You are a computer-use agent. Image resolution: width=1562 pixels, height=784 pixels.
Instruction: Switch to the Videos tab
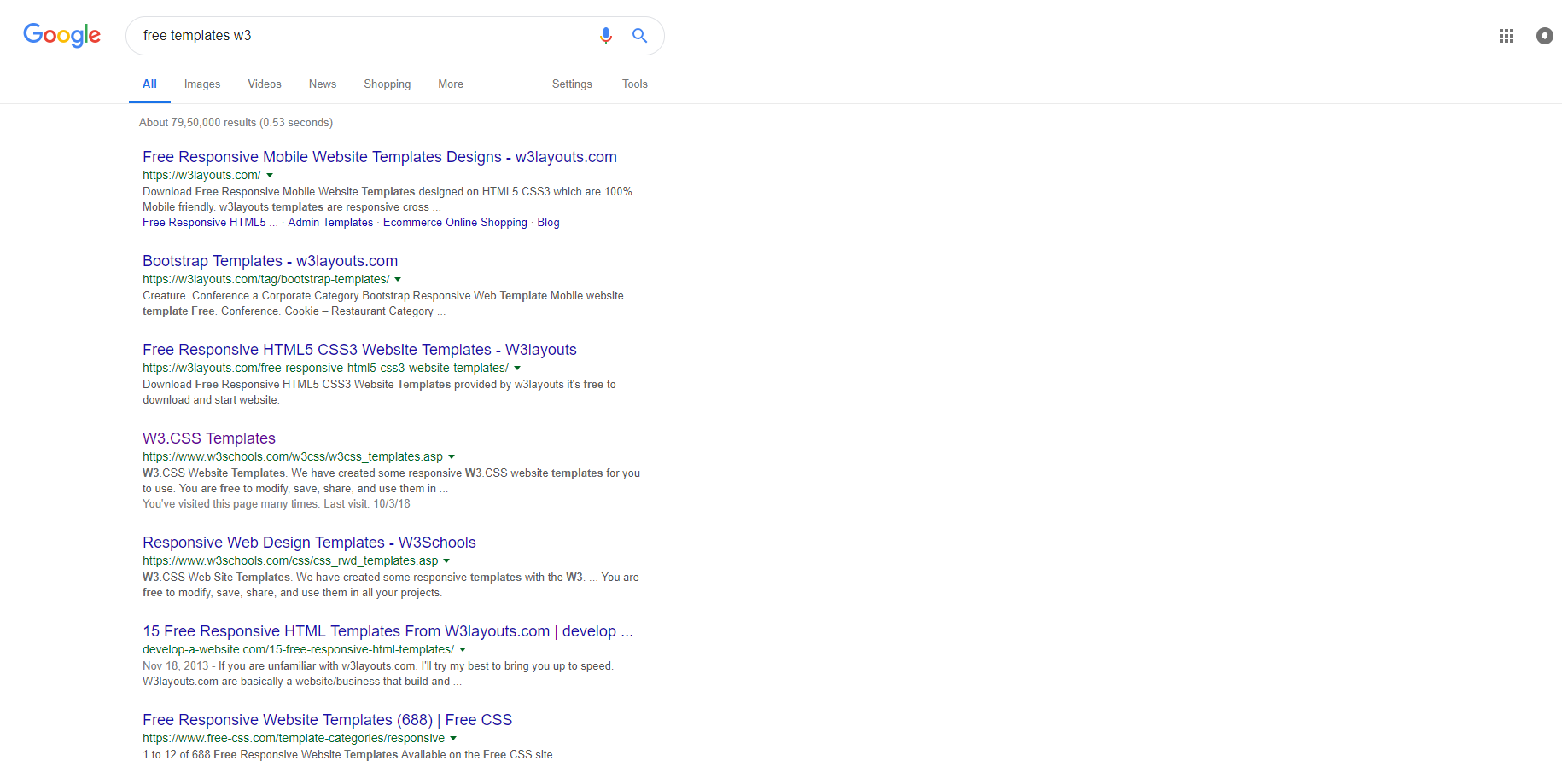point(265,84)
